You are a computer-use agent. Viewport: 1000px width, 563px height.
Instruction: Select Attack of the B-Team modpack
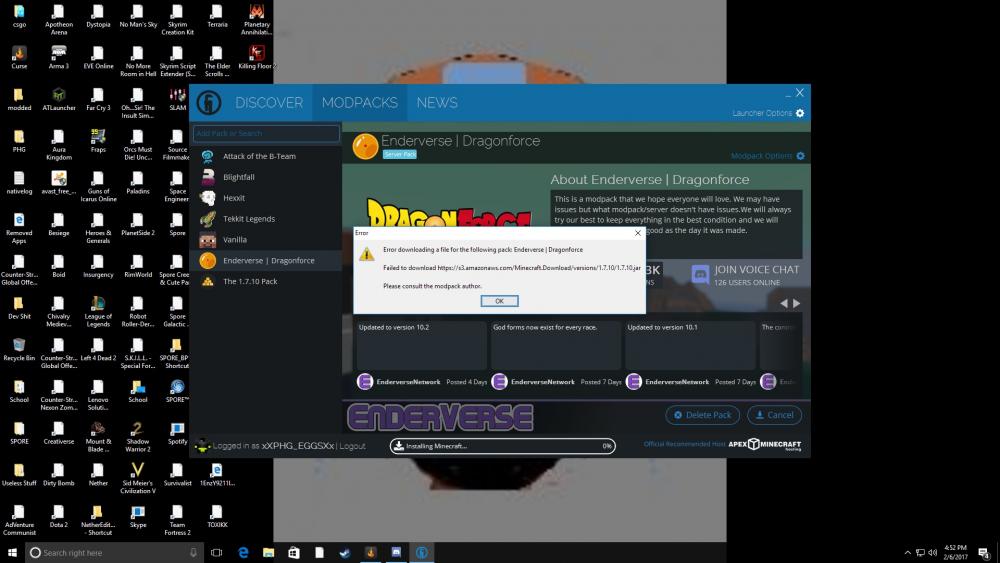click(266, 156)
